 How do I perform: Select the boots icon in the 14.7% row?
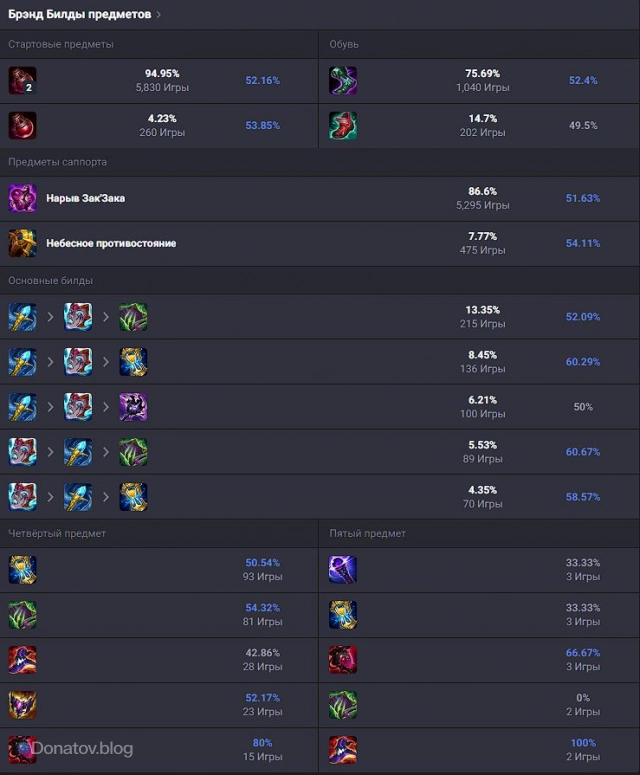click(x=343, y=126)
